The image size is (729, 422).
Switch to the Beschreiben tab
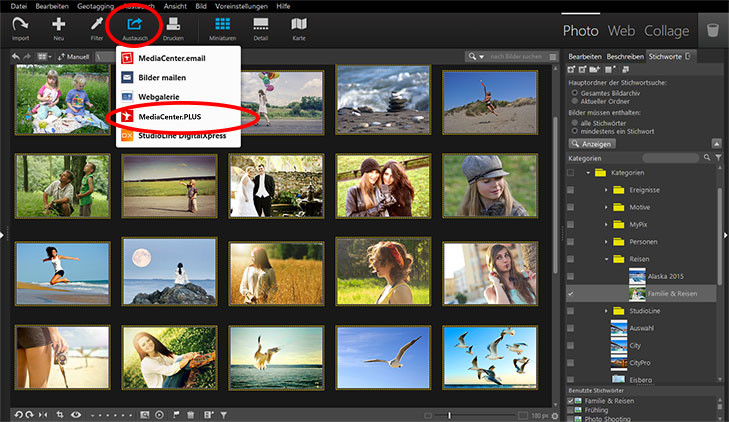click(x=625, y=57)
